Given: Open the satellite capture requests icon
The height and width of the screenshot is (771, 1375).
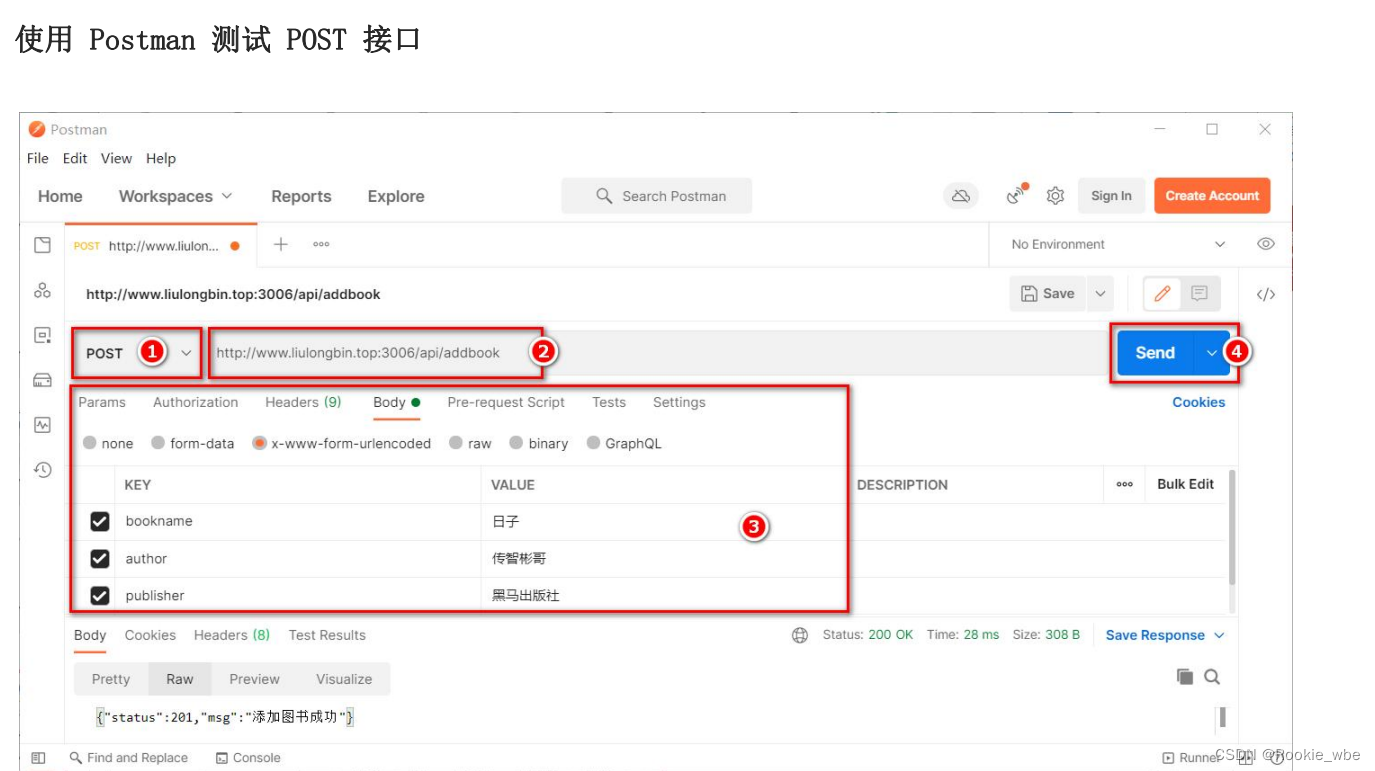Looking at the screenshot, I should [x=1017, y=194].
